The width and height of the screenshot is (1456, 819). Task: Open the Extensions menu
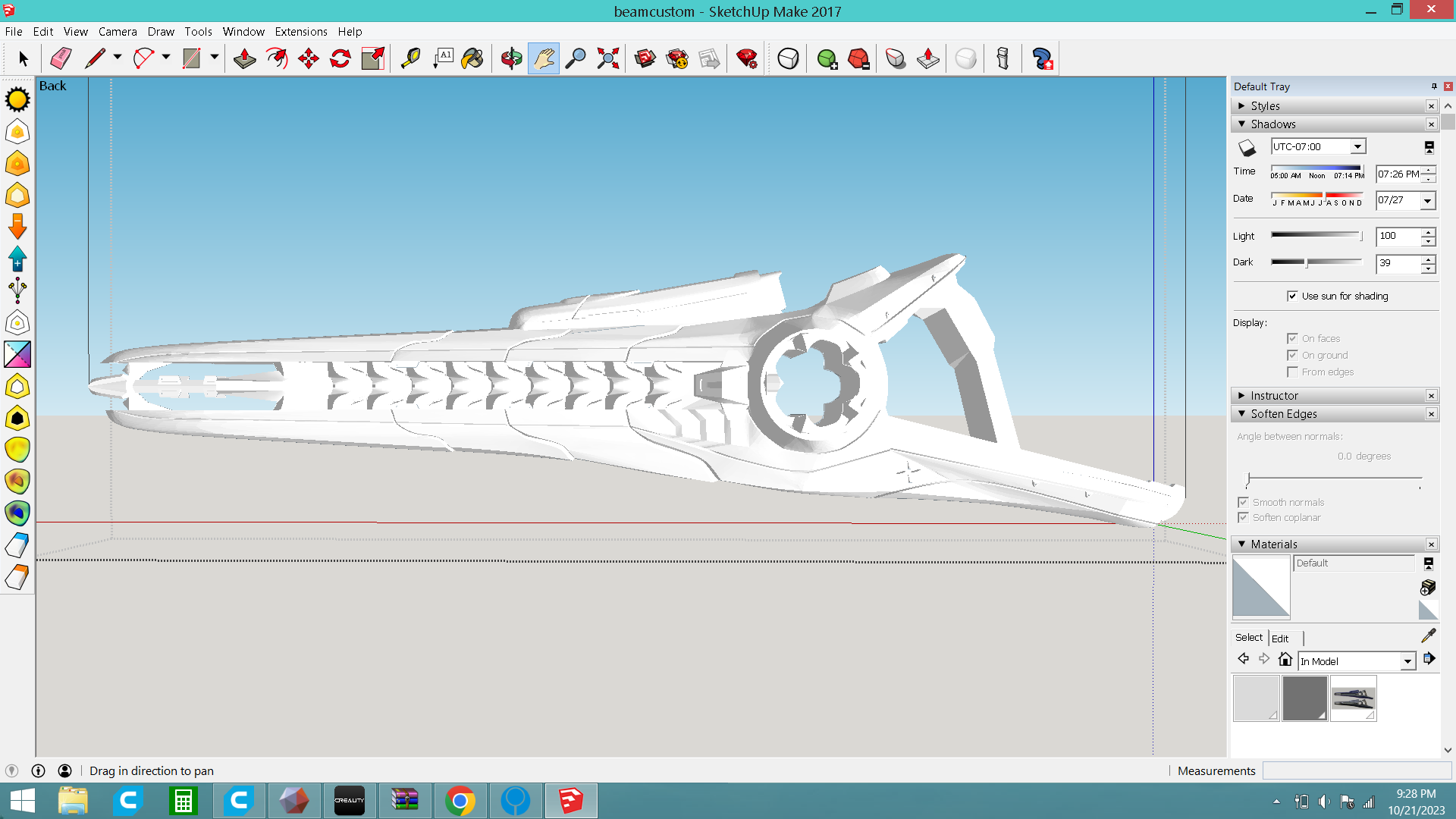pos(301,31)
